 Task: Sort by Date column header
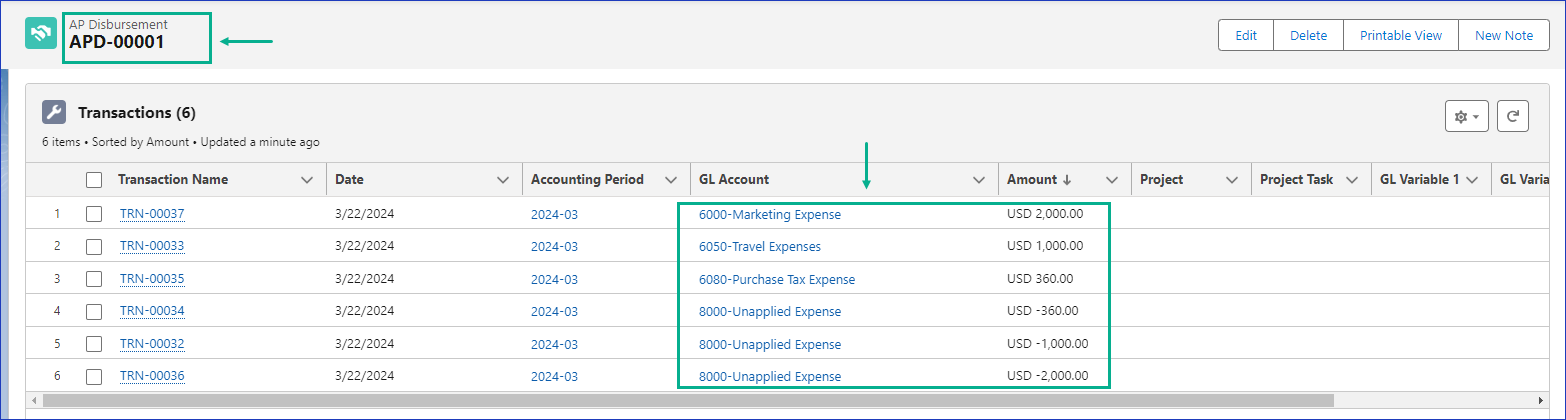(349, 180)
